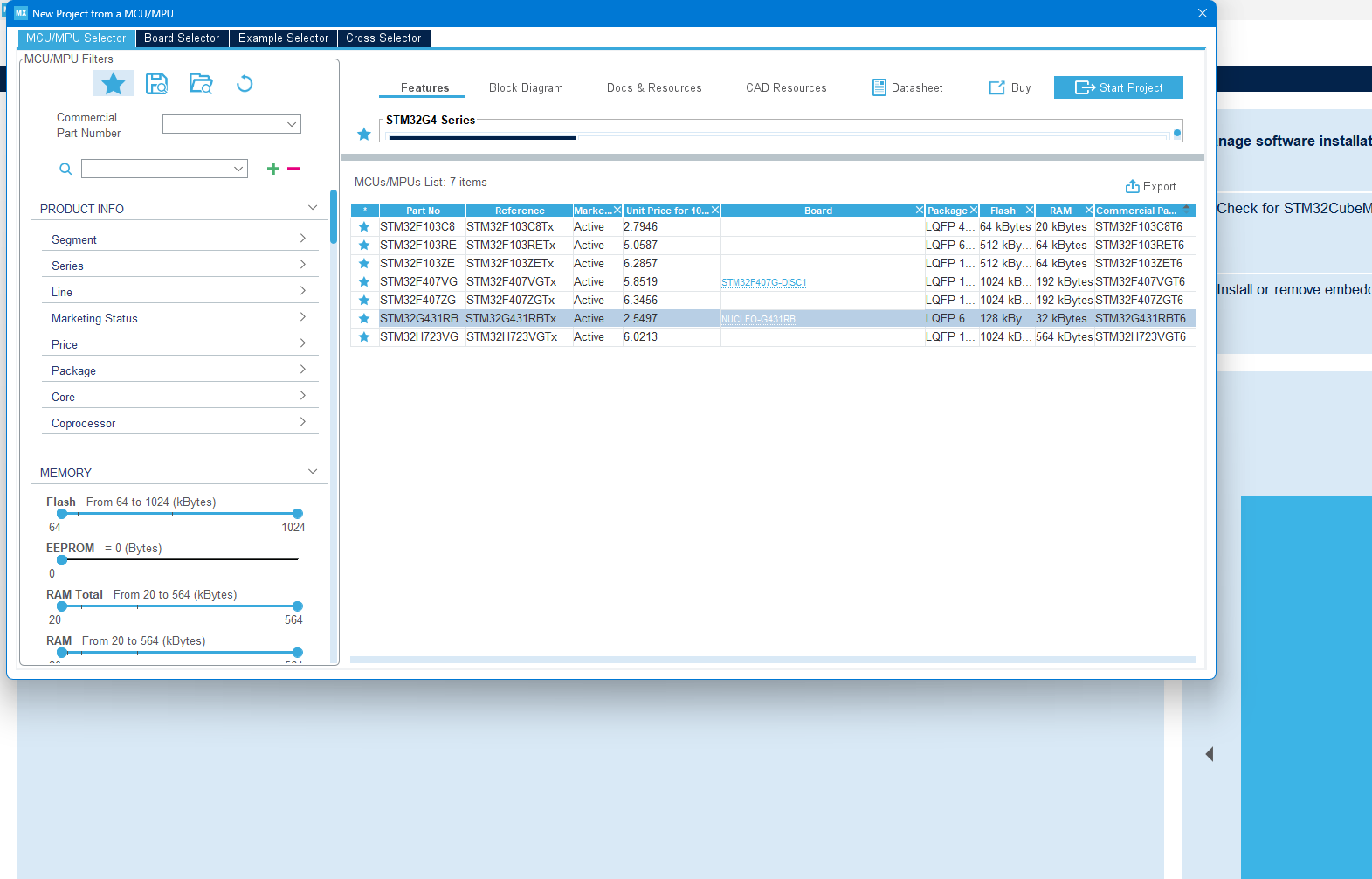Open the CAD Resources tab
This screenshot has height=879, width=1372.
click(x=786, y=88)
